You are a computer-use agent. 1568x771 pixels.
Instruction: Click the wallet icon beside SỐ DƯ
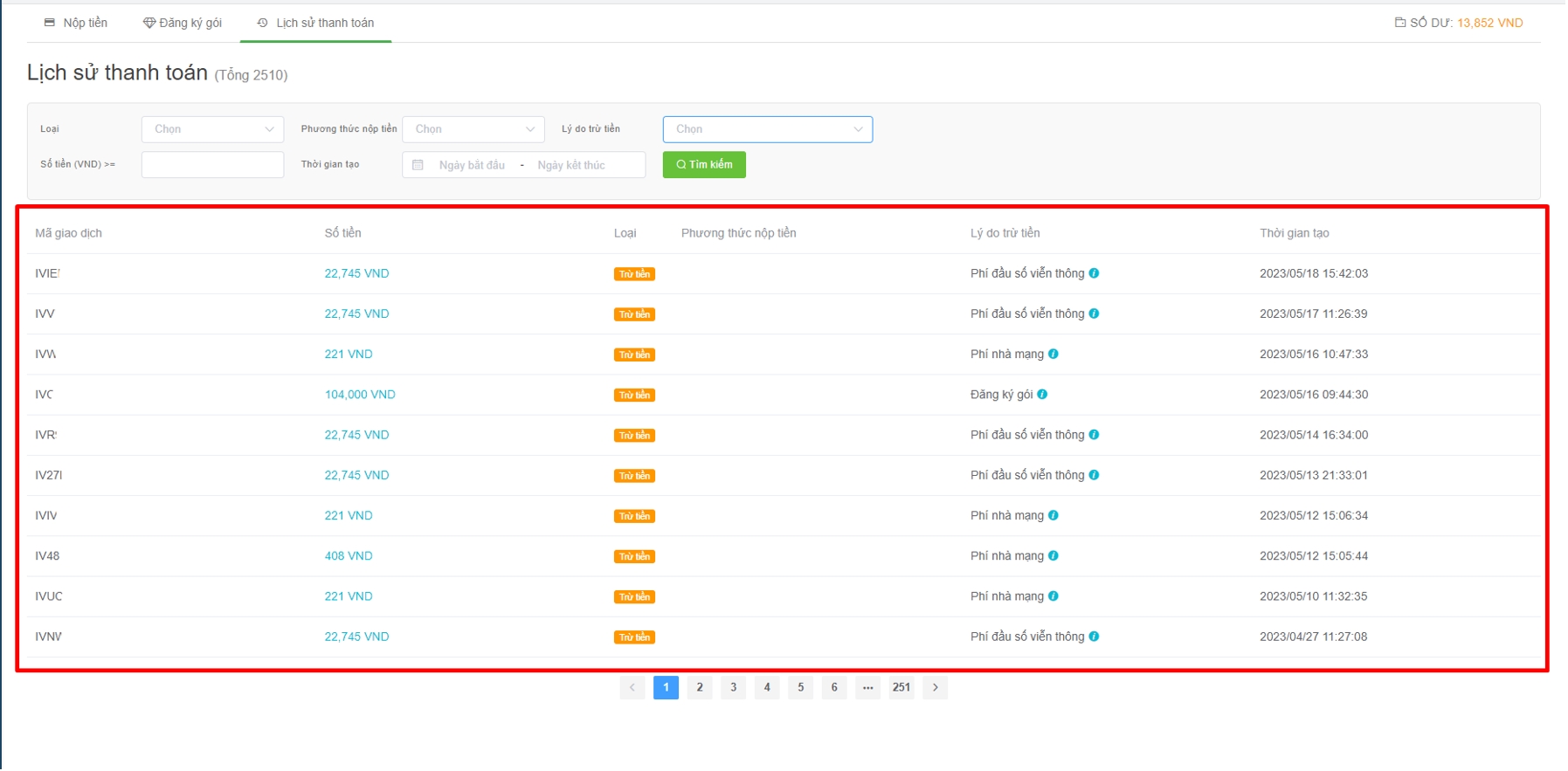[x=1400, y=23]
